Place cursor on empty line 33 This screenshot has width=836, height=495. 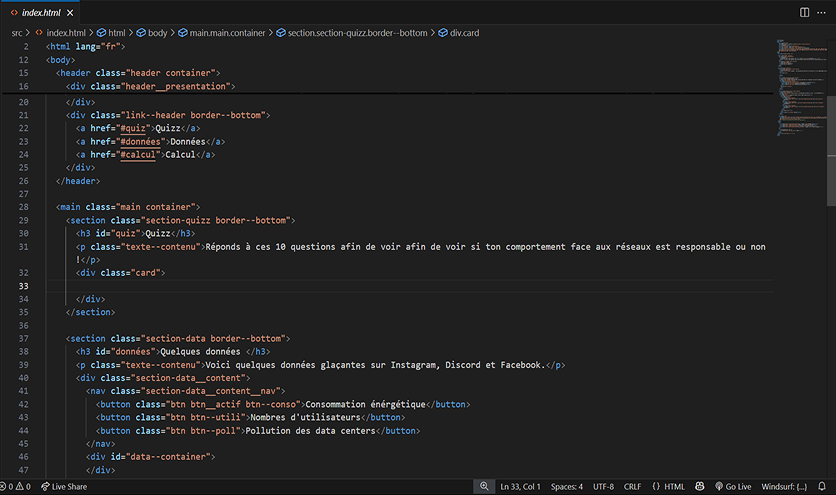coord(409,286)
